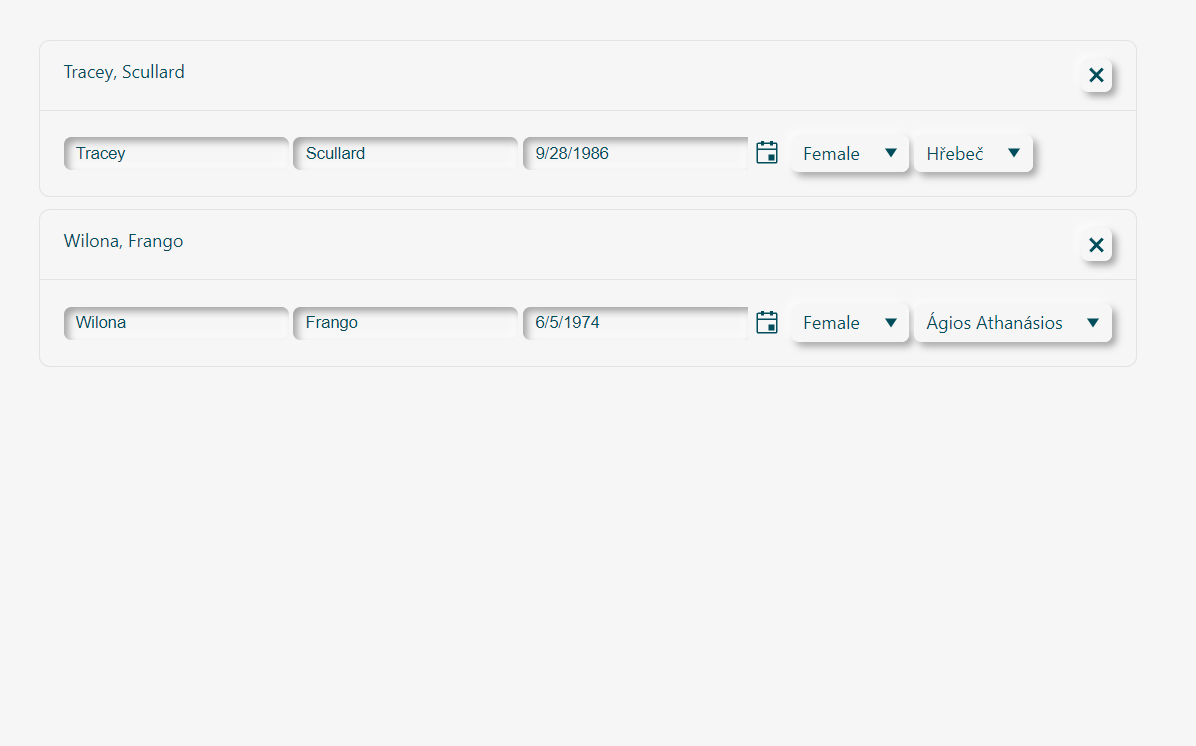1196x746 pixels.
Task: Open calendar picker for date 6/5/1974
Action: pyautogui.click(x=767, y=322)
